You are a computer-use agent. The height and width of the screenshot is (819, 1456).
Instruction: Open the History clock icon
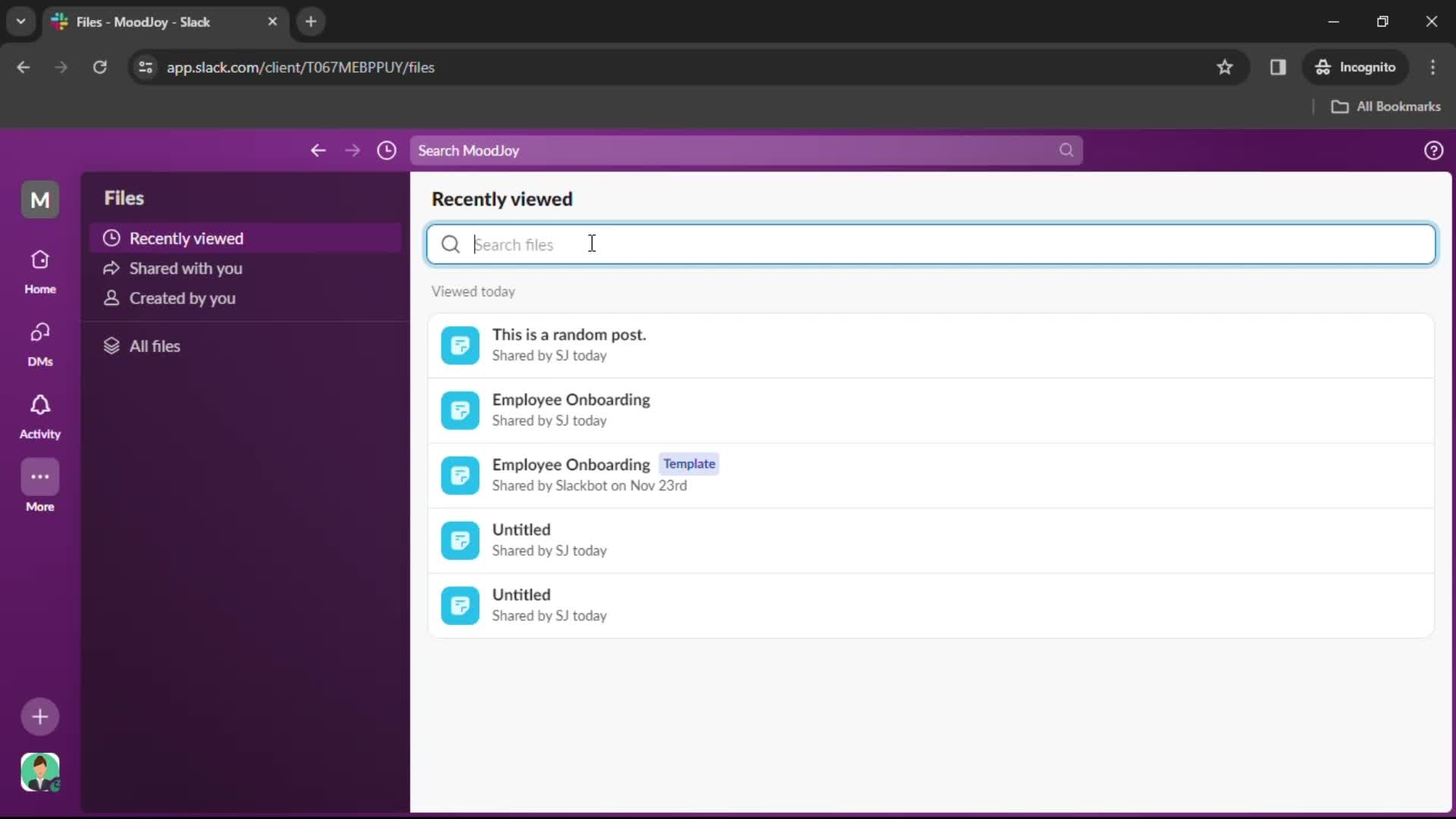386,150
